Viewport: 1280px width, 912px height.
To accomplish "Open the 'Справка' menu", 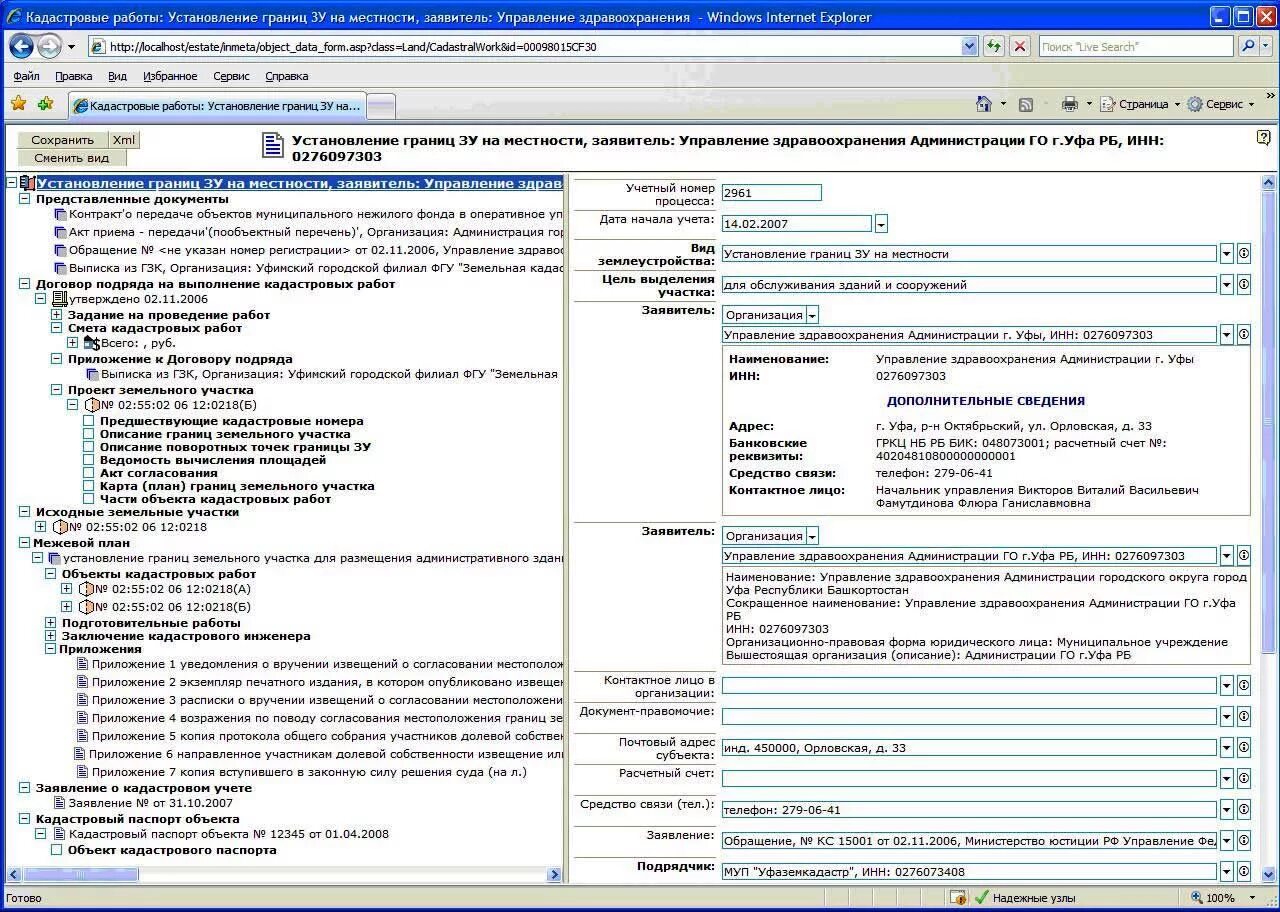I will point(287,76).
